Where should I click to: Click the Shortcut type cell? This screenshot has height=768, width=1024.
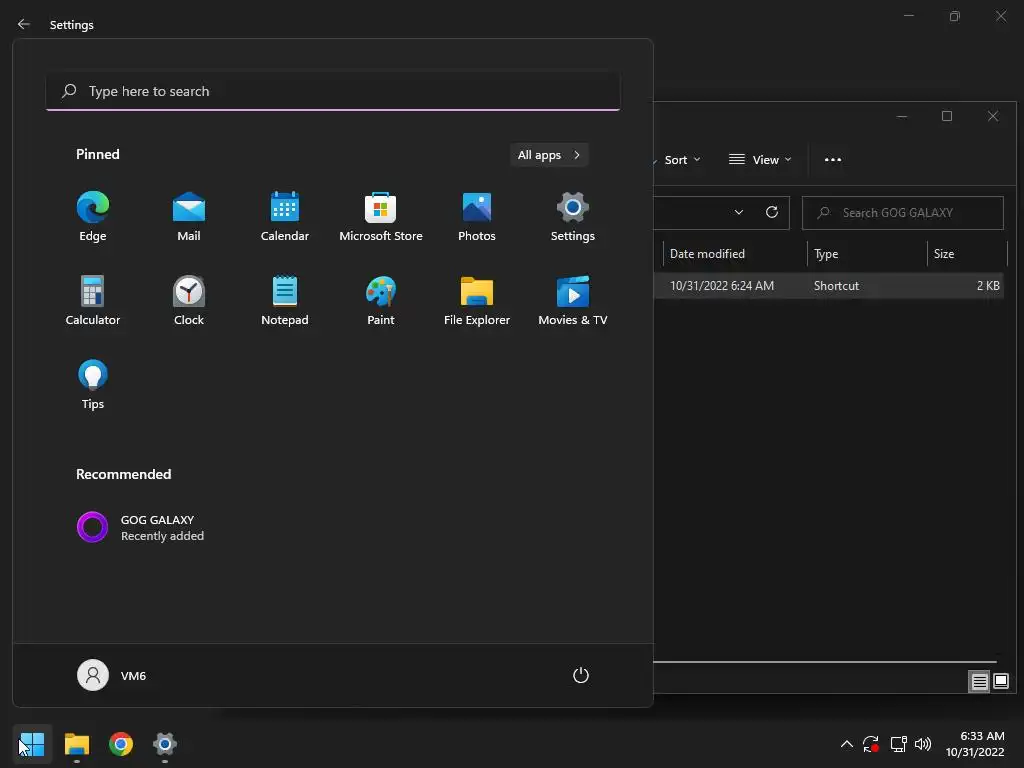[836, 285]
